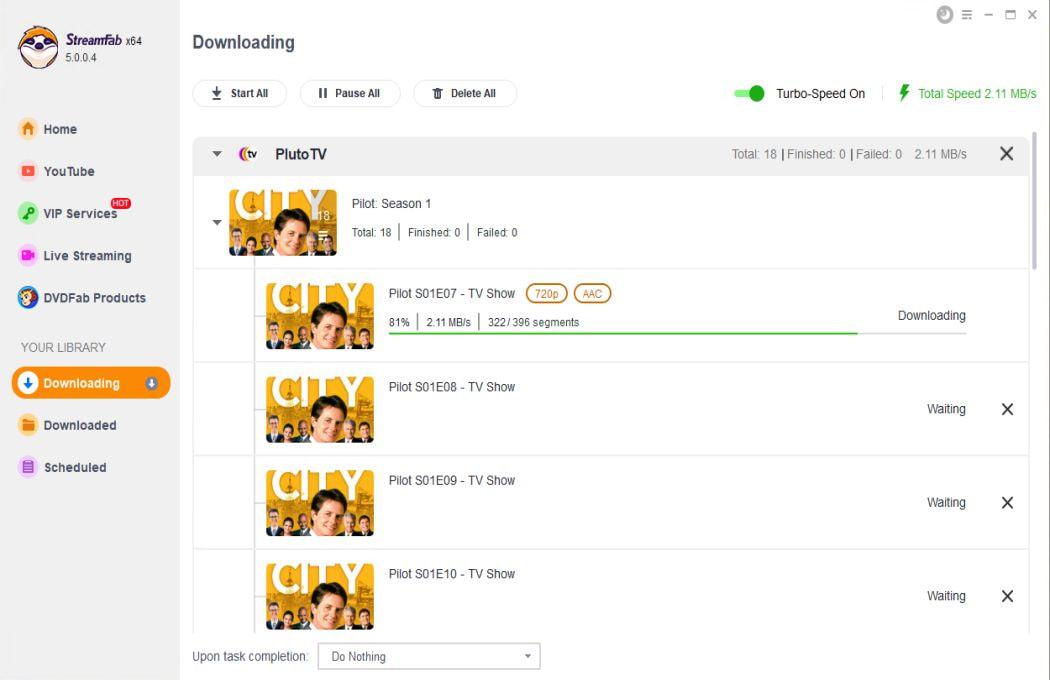The width and height of the screenshot is (1050, 680).
Task: Click the Pilot S01E10 - TV Show title
Action: (x=452, y=574)
